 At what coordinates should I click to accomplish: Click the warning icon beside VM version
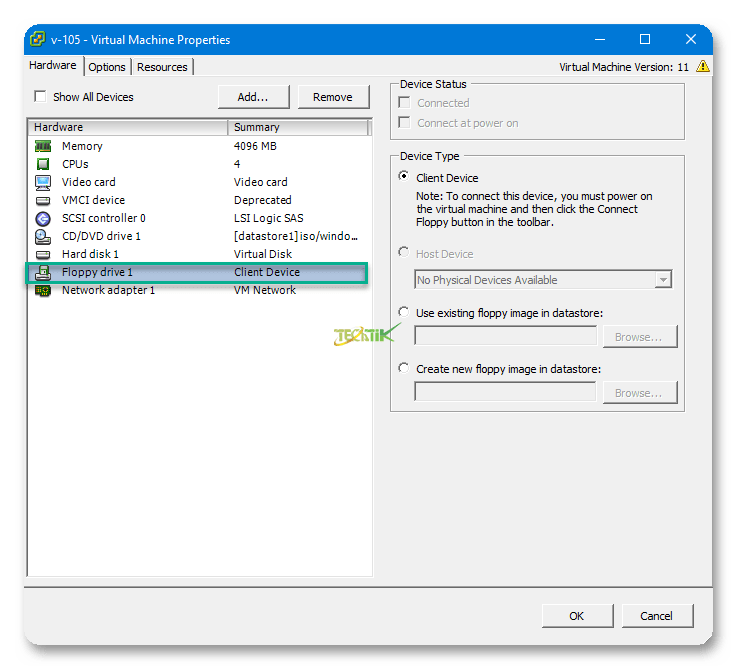point(703,67)
